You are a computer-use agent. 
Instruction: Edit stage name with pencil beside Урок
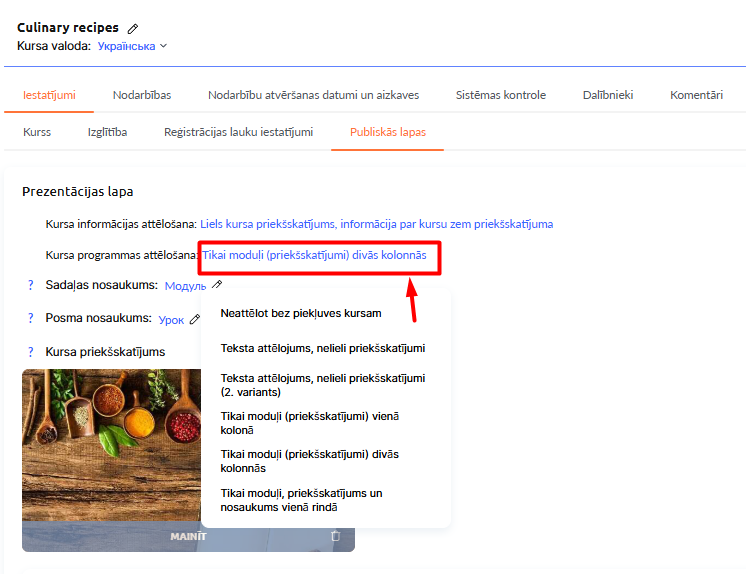pyautogui.click(x=195, y=319)
